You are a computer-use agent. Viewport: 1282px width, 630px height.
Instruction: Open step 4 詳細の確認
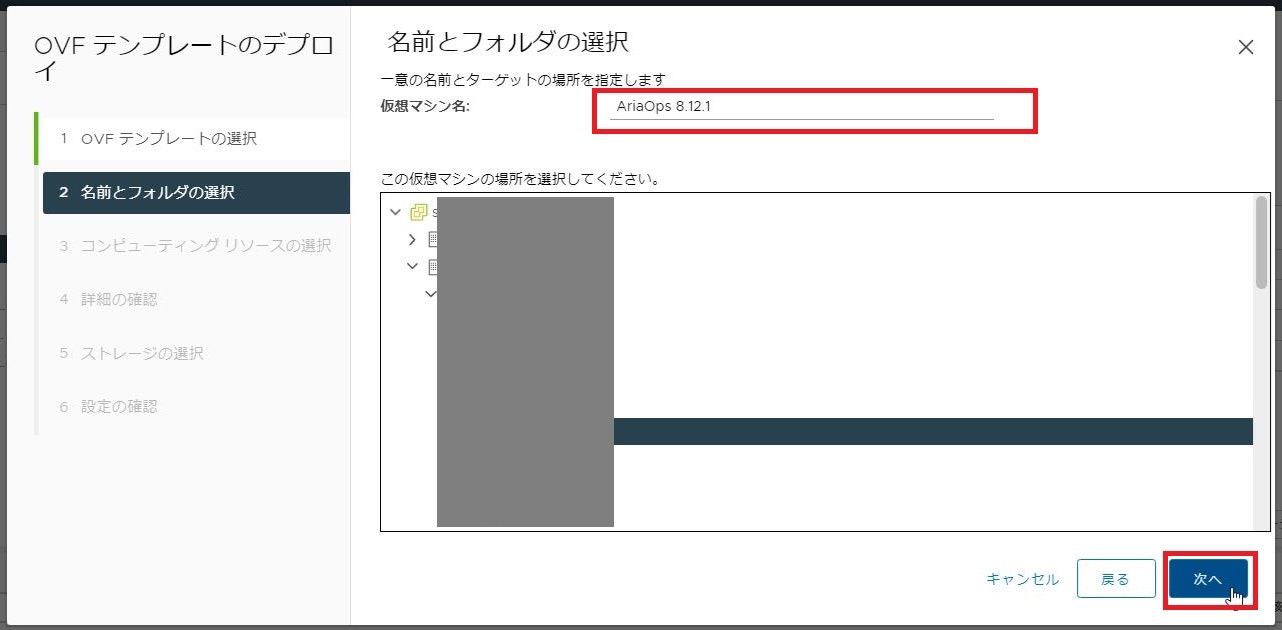[193, 299]
